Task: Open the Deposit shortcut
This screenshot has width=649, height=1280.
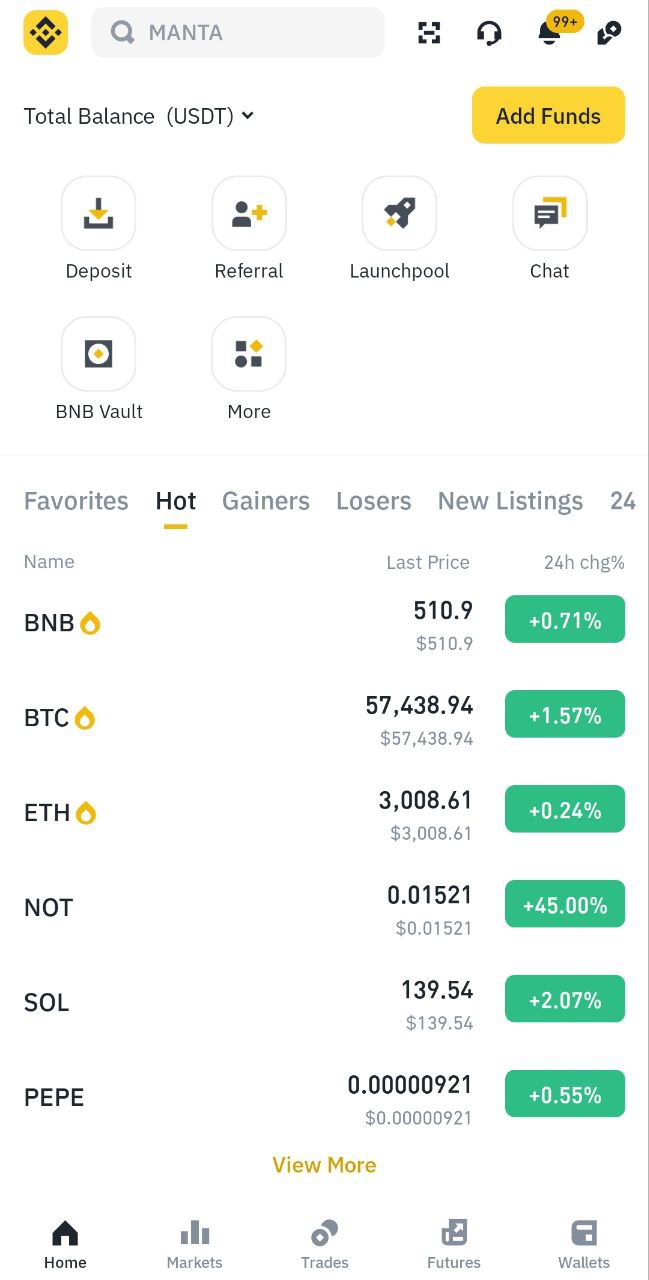Action: click(98, 213)
